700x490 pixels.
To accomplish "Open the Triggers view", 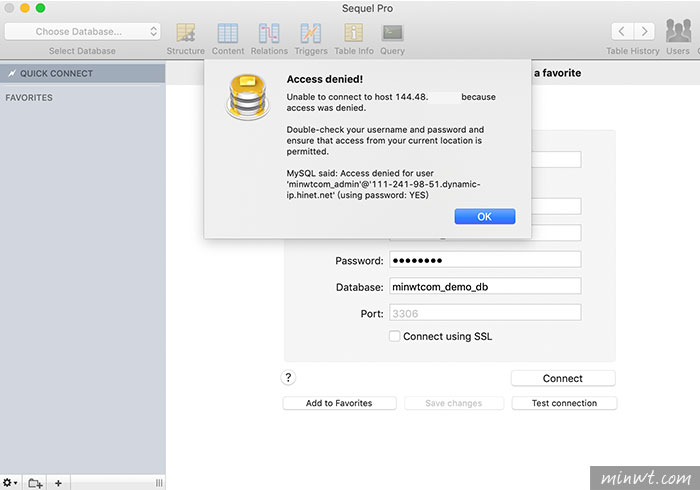I will [x=311, y=39].
